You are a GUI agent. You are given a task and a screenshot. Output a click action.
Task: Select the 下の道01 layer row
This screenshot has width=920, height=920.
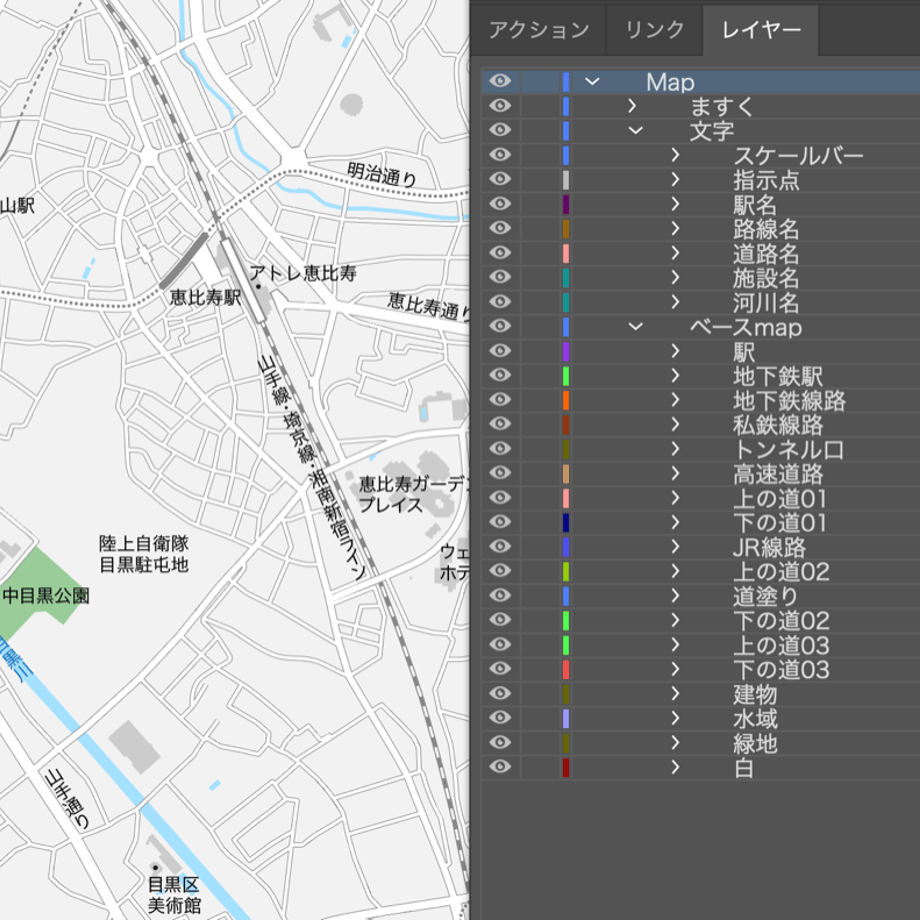tap(701, 522)
